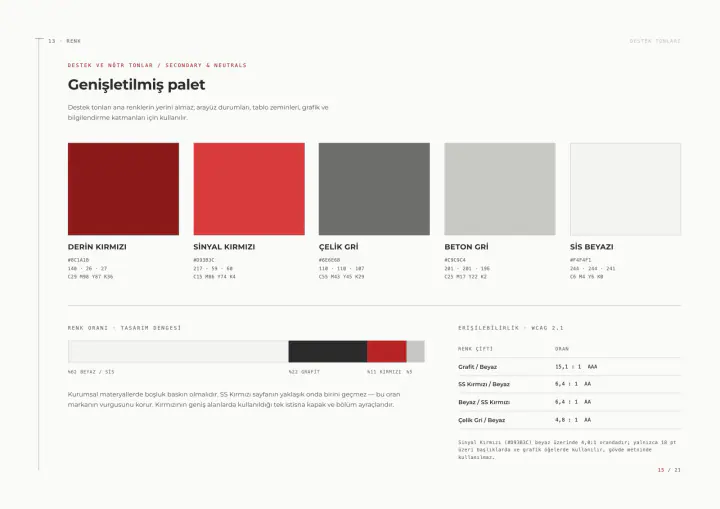Click the Çelik Gri dark gray swatch
The image size is (720, 509).
tap(374, 189)
